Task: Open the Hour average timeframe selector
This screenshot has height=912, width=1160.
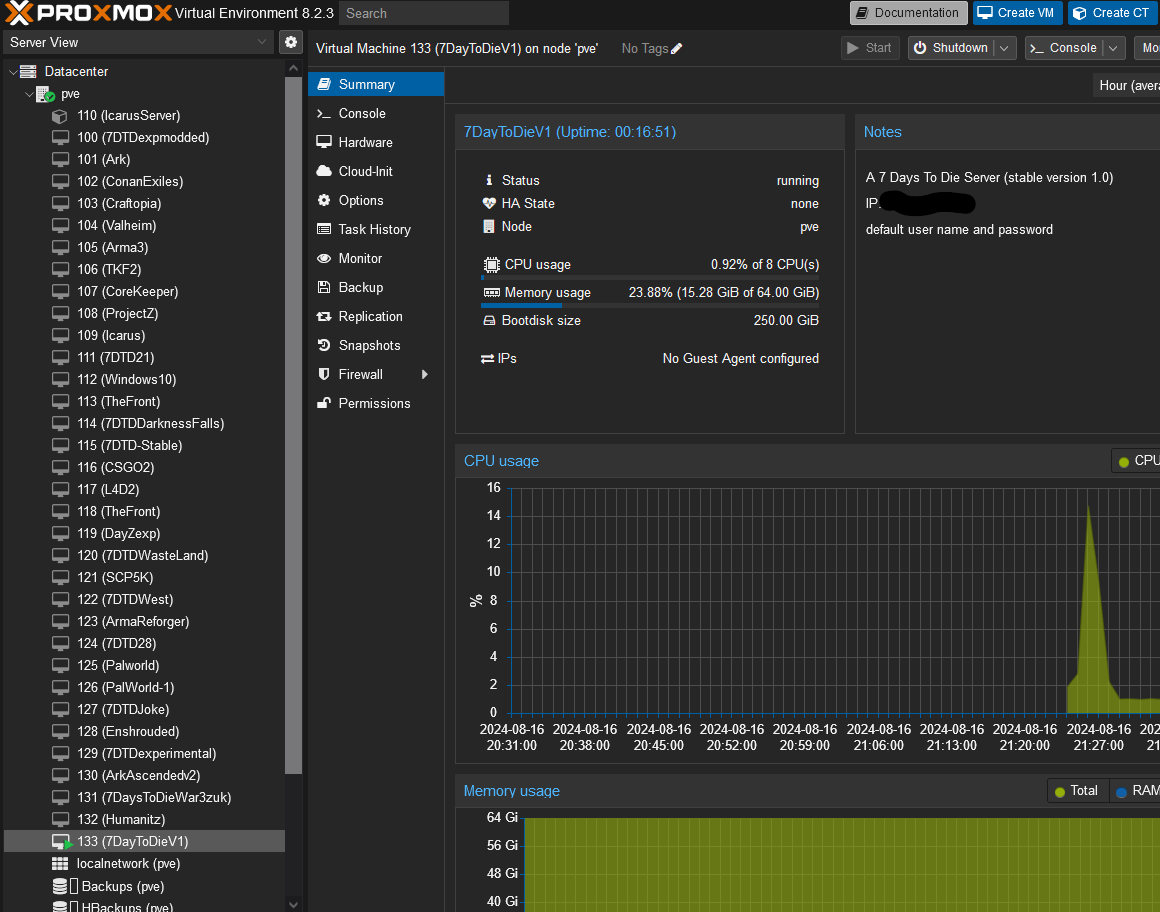Action: 1127,85
